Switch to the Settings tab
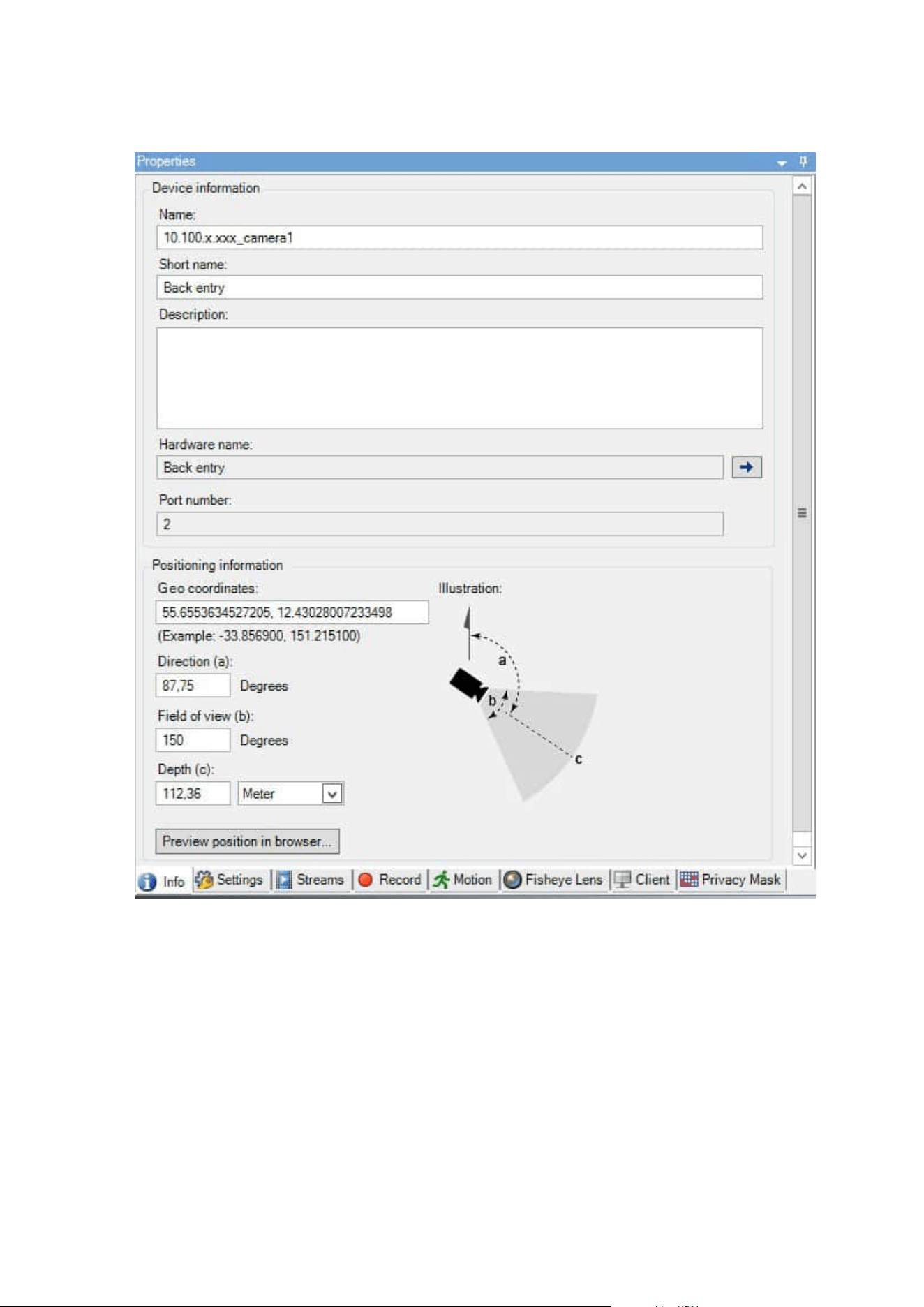 tap(230, 880)
